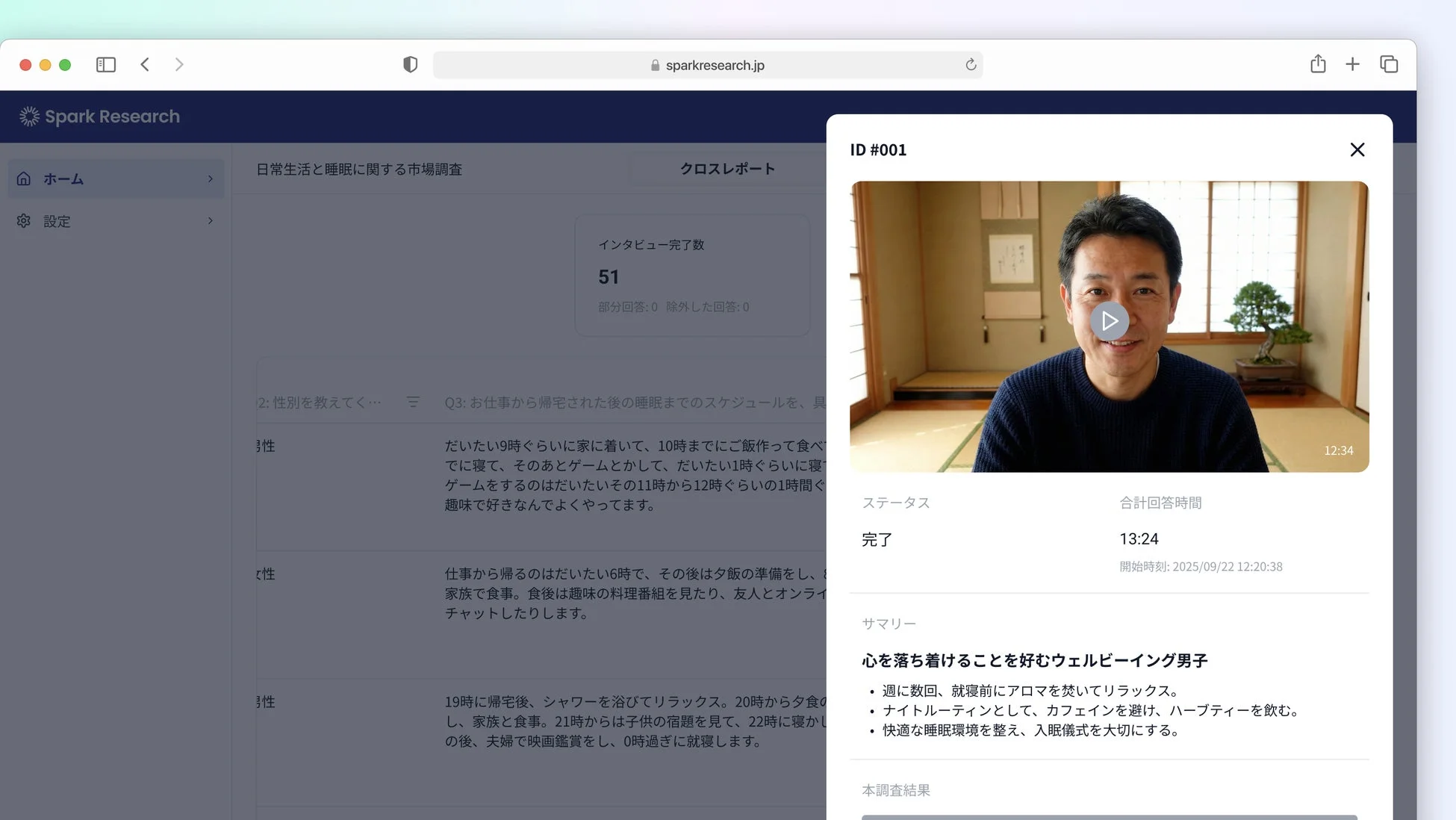Screen dimensions: 1456x820
Task: Toggle the Safari sidebar icon
Action: [105, 64]
